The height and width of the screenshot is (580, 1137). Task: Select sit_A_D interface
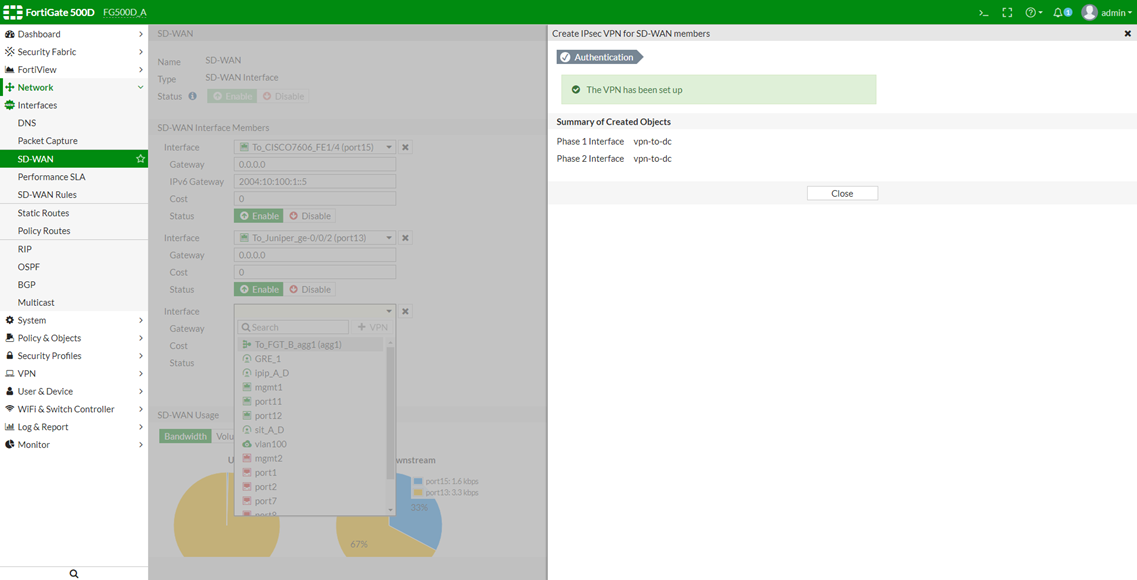click(x=310, y=430)
